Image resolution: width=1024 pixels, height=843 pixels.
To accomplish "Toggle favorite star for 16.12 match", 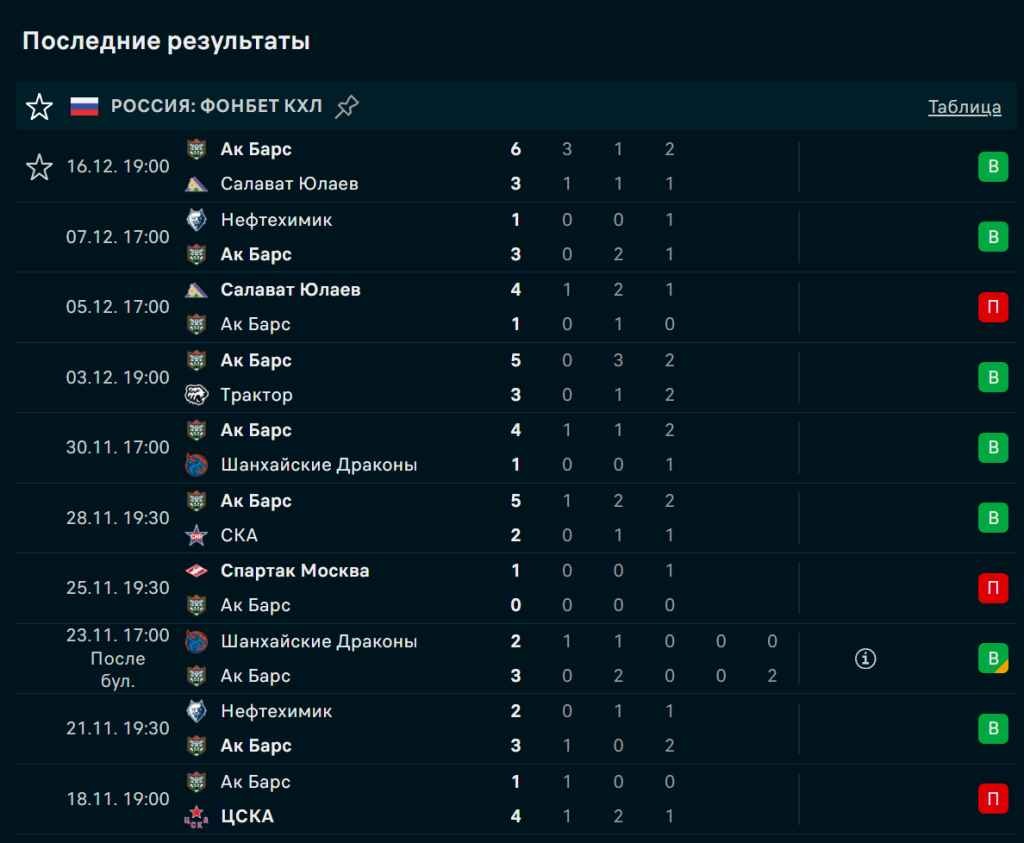I will 39,167.
